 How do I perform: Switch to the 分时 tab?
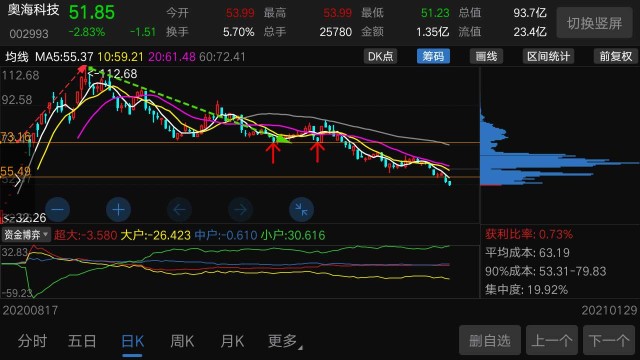(x=32, y=341)
